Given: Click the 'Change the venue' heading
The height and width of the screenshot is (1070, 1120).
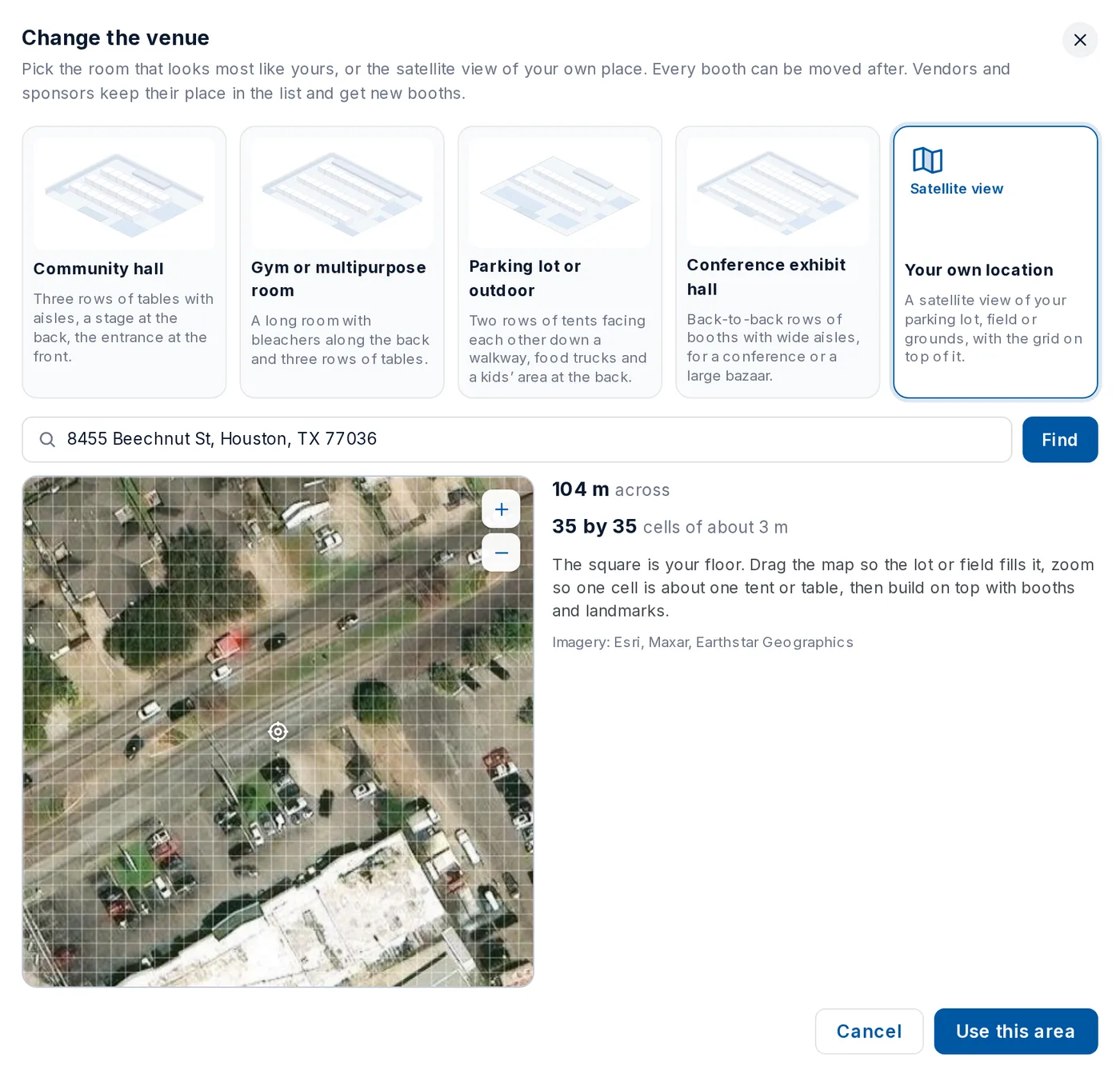Looking at the screenshot, I should [x=115, y=38].
